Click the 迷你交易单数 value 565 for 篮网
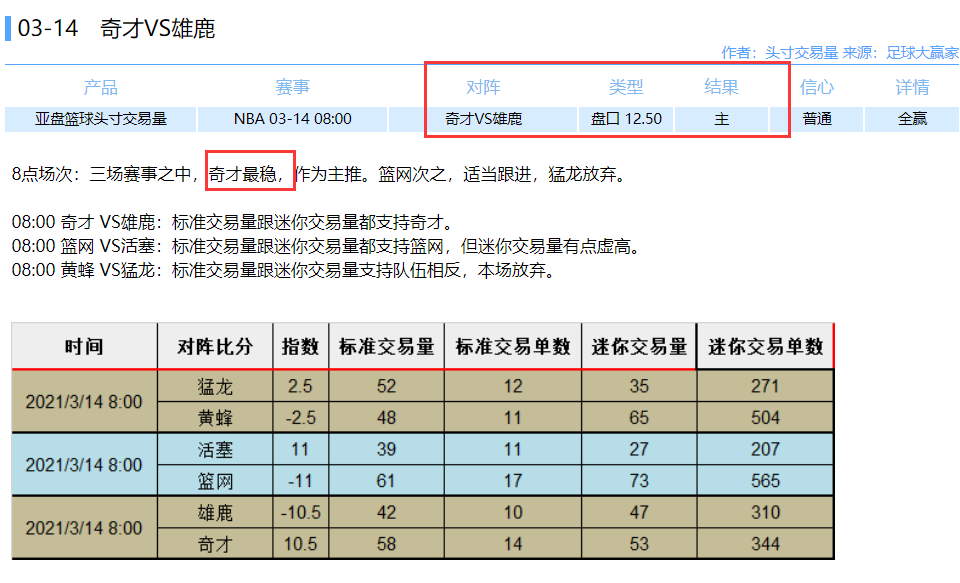 pyautogui.click(x=765, y=481)
